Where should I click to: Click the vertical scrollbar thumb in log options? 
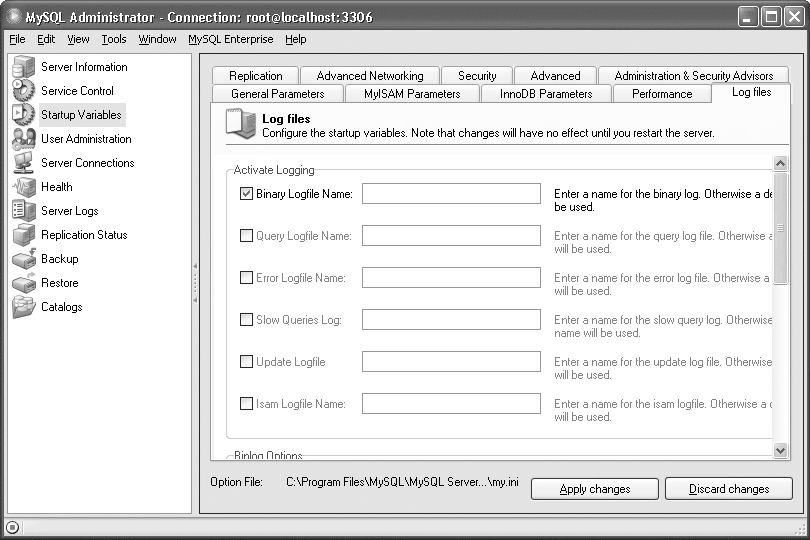coord(781,229)
